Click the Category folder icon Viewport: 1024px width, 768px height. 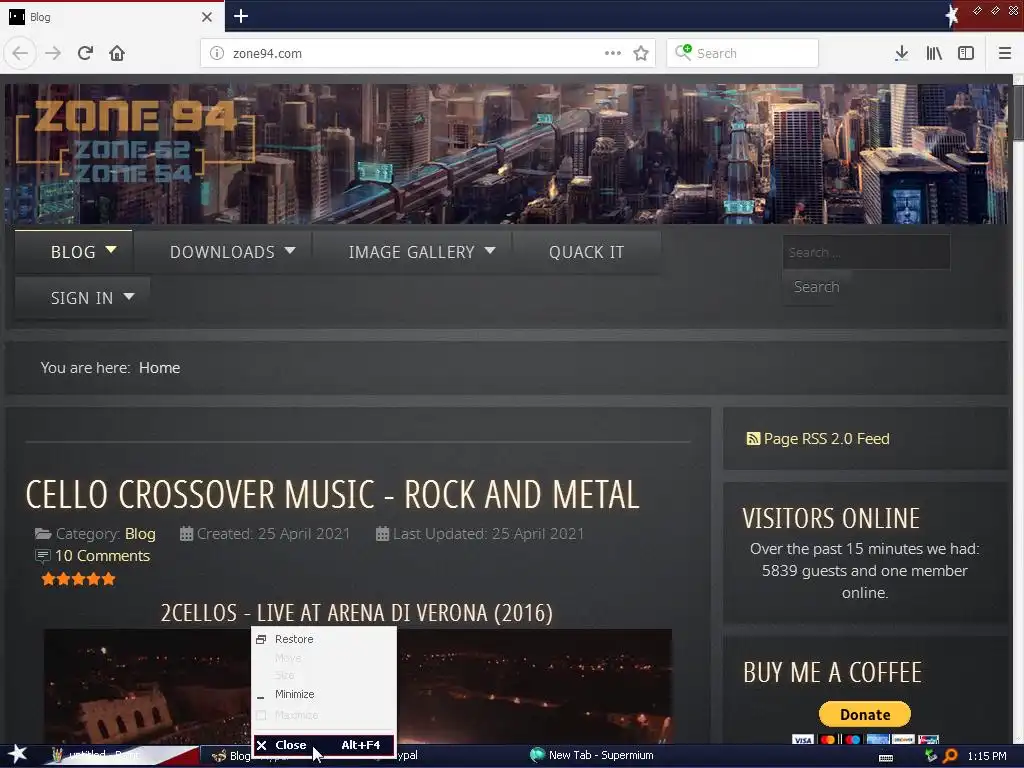[43, 534]
